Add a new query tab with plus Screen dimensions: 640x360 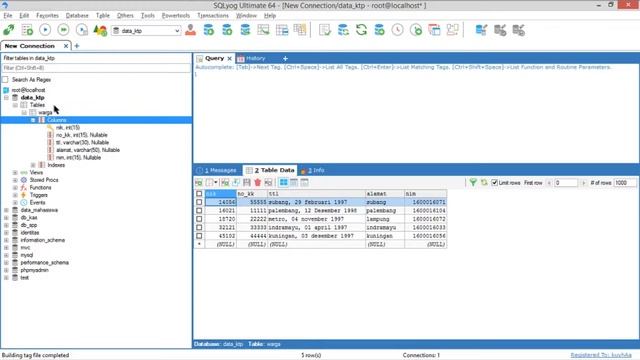point(285,58)
